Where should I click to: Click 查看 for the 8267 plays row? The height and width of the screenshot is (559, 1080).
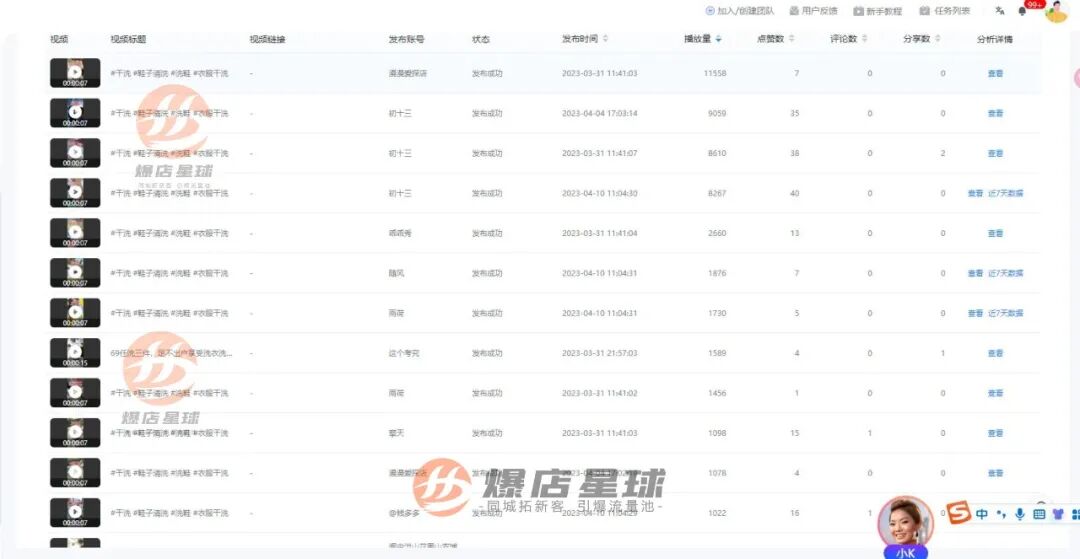click(975, 193)
